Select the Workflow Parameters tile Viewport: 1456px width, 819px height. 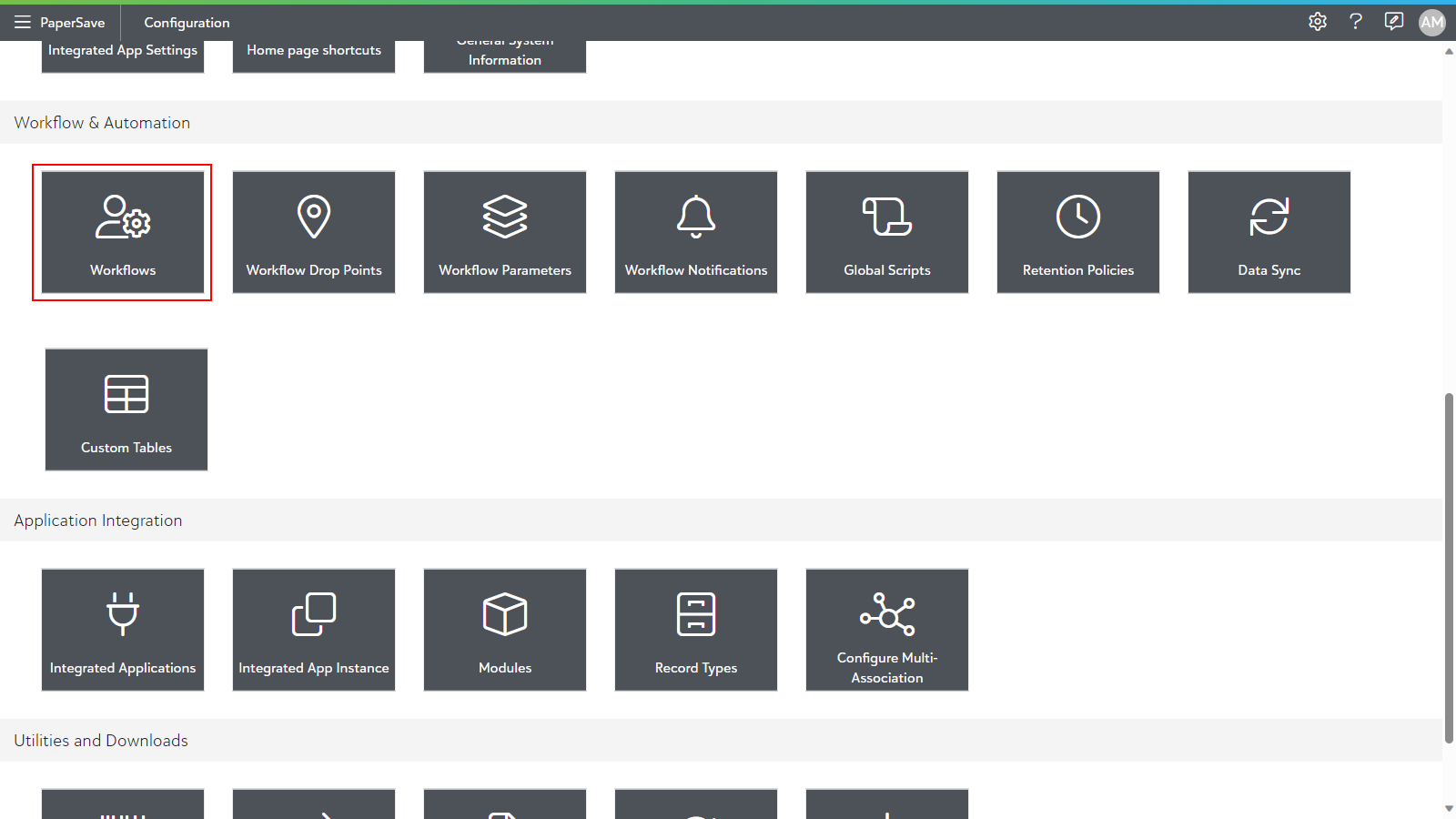click(505, 232)
